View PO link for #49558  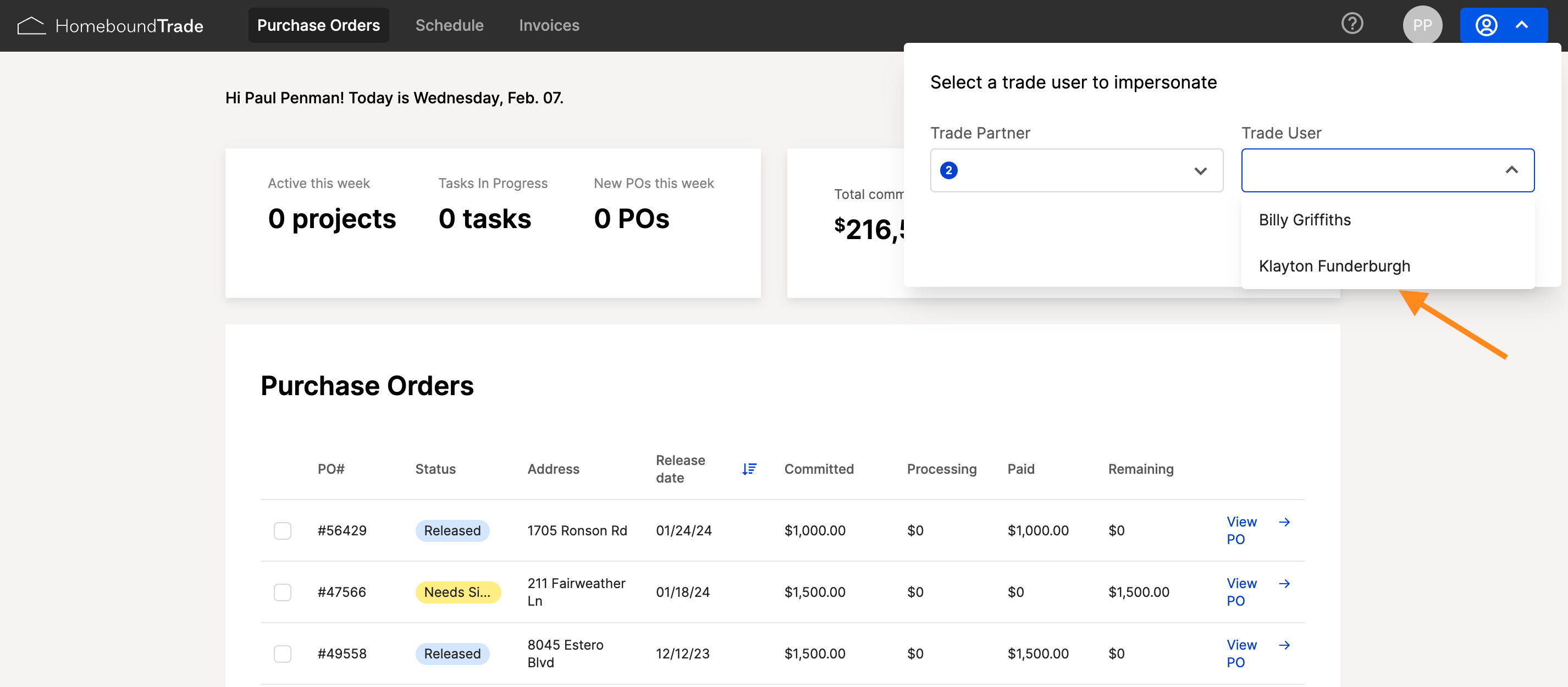pos(1241,653)
